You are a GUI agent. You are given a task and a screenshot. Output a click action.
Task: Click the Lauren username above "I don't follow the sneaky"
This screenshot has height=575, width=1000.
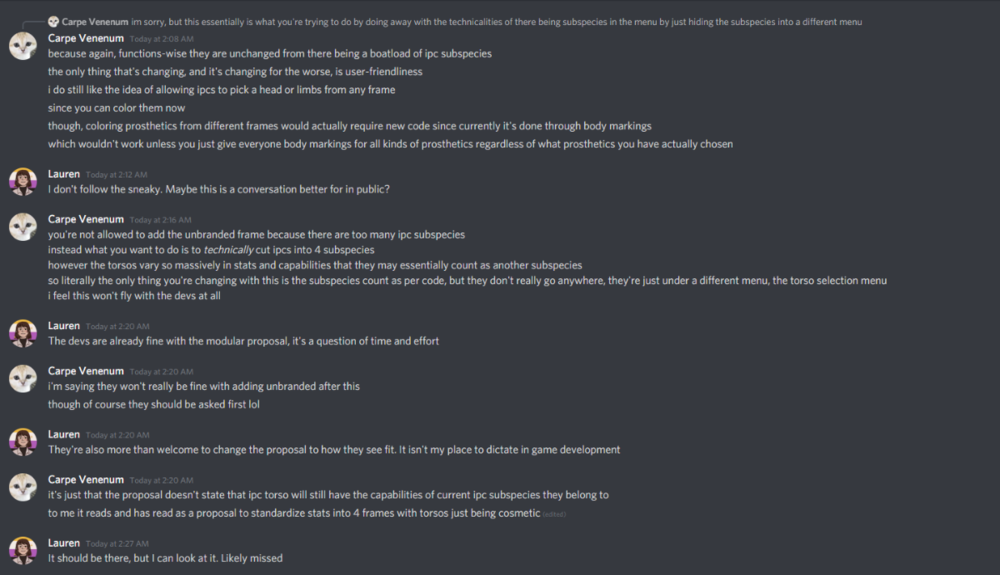click(64, 173)
